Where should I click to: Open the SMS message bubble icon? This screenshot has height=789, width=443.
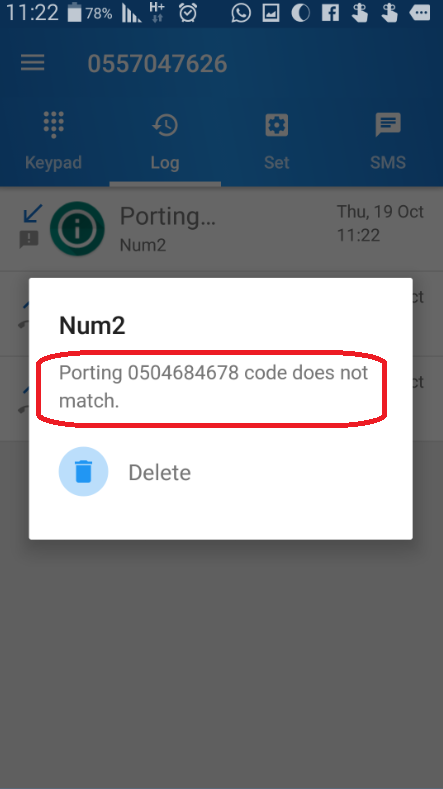tap(388, 125)
